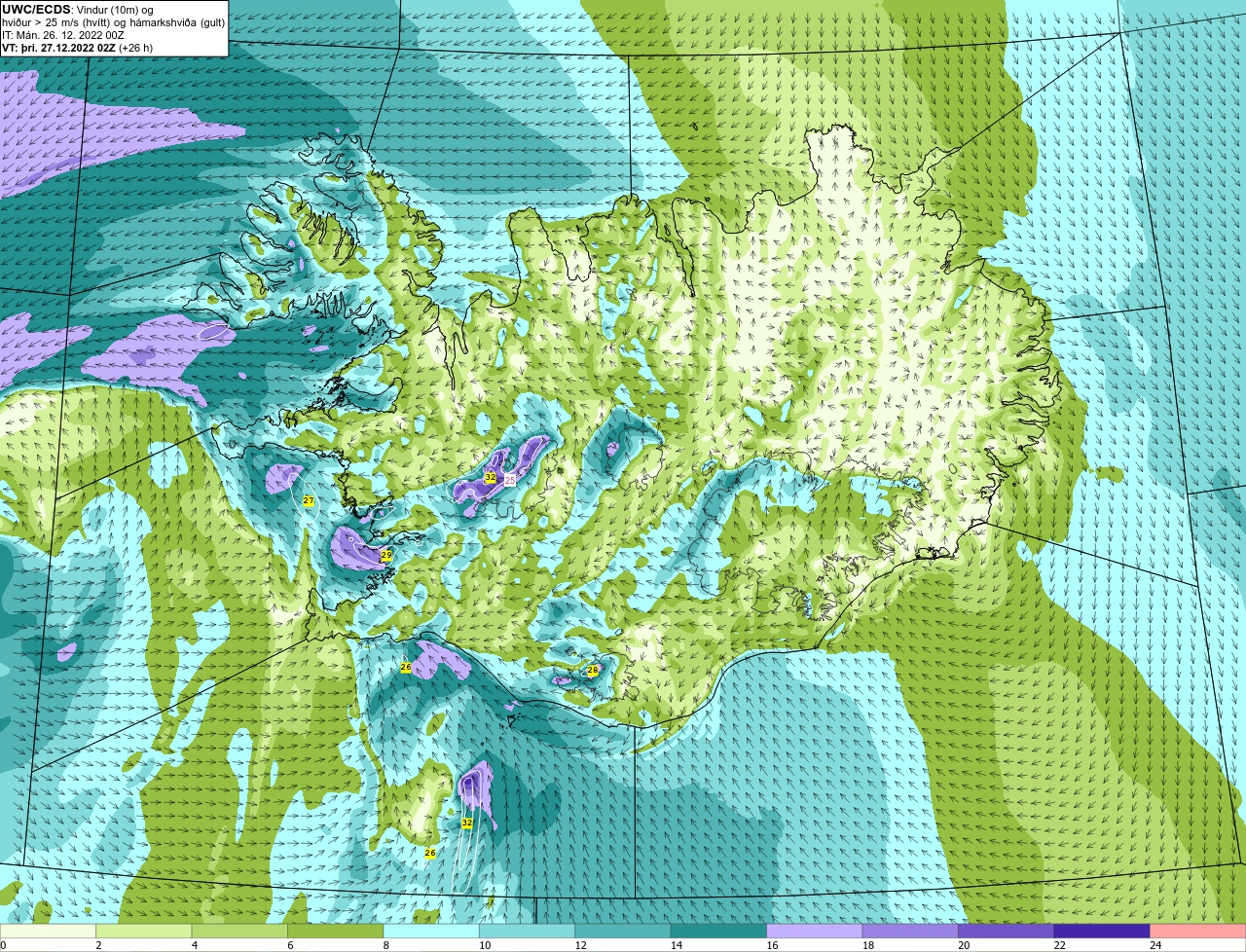This screenshot has width=1246, height=952.
Task: Select the 14–16 m/s dark teal legend swatch
Action: coord(718,931)
